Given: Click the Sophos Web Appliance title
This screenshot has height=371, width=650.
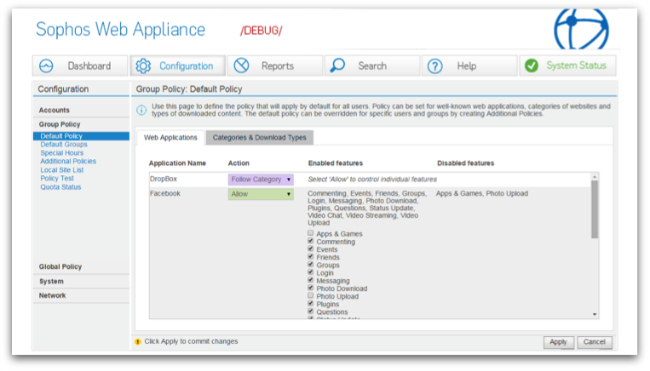Looking at the screenshot, I should (x=120, y=29).
